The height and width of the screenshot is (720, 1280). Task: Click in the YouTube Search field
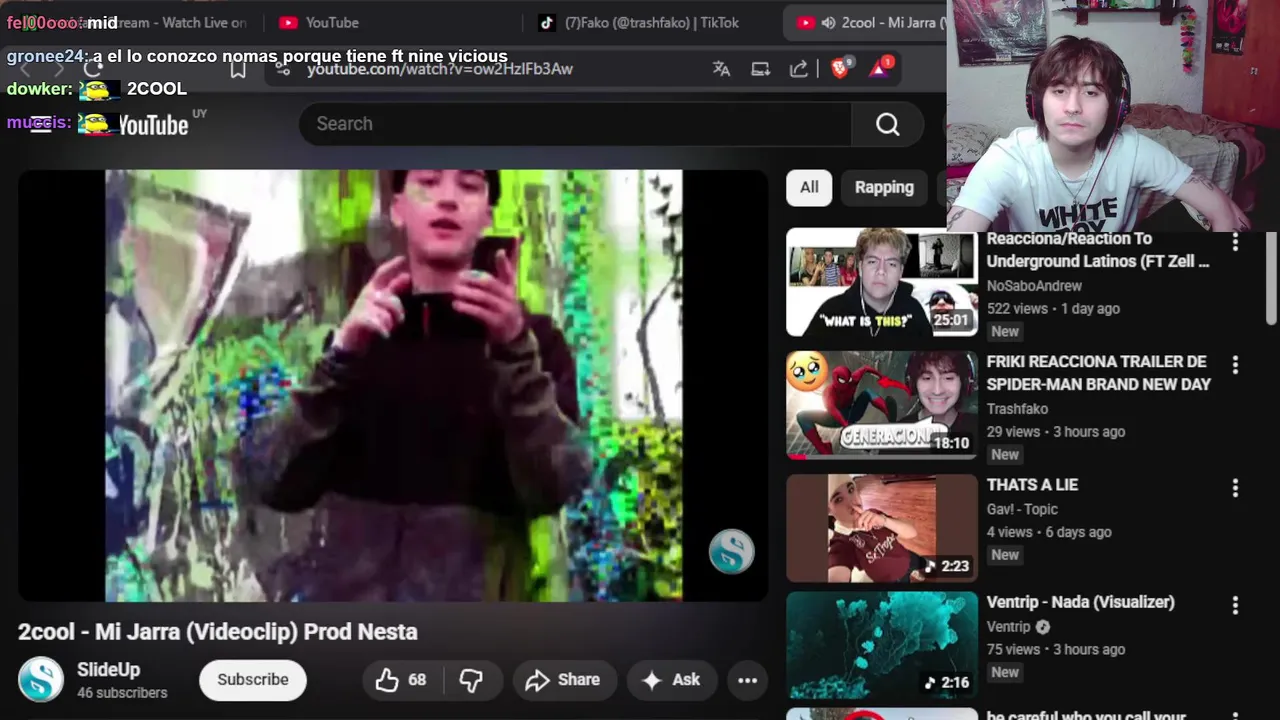575,124
